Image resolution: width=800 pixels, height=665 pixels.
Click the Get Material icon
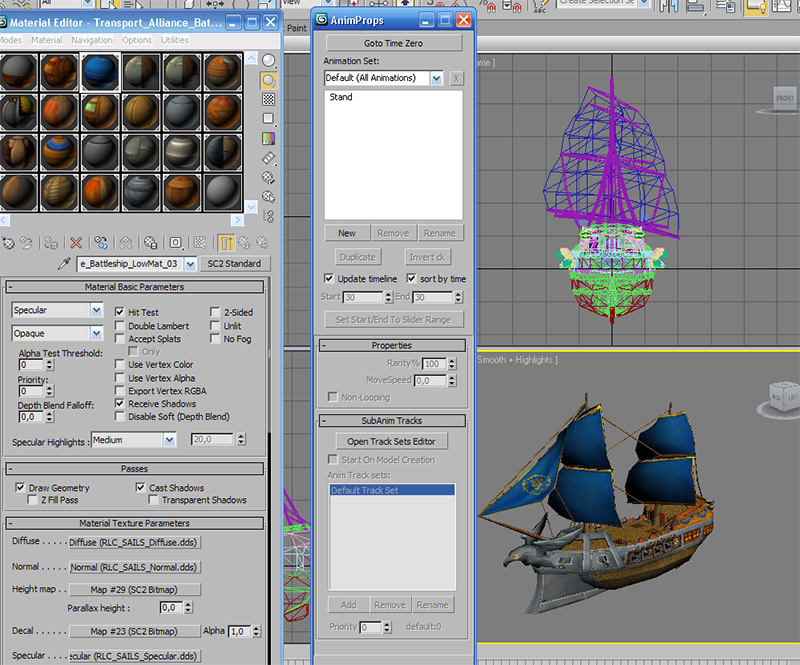pyautogui.click(x=9, y=243)
